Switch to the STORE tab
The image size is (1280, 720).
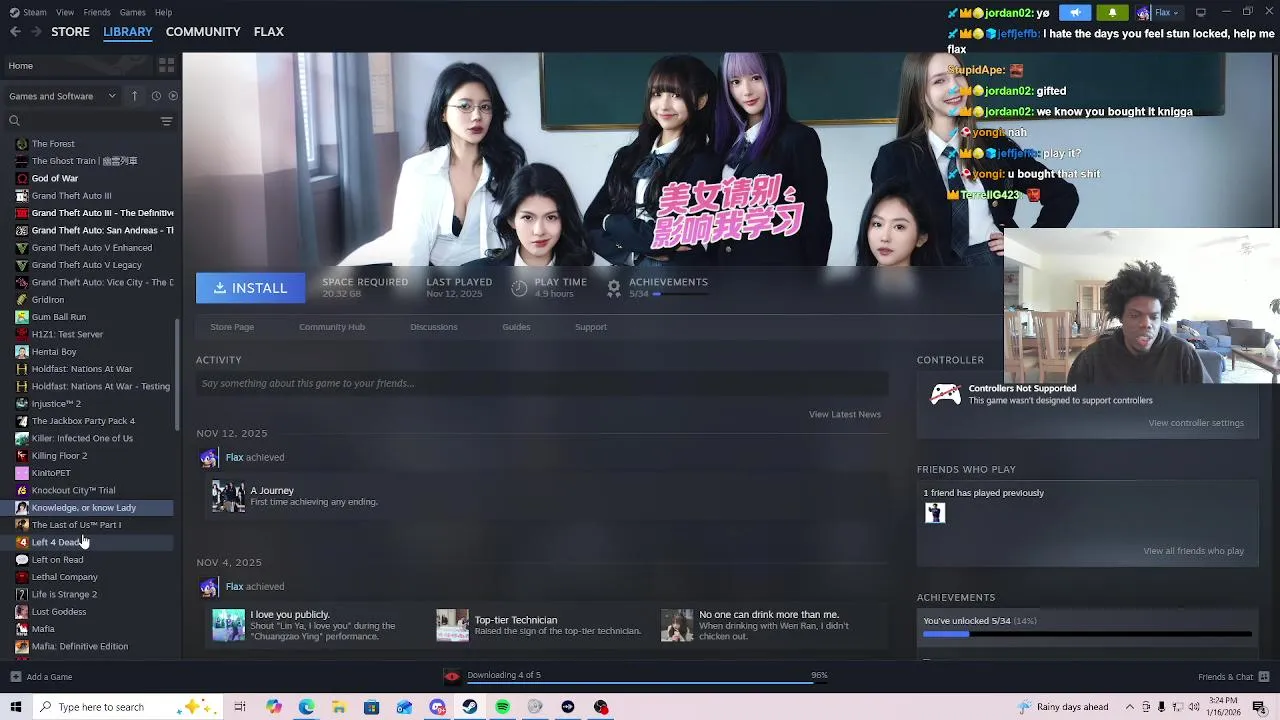(x=70, y=32)
